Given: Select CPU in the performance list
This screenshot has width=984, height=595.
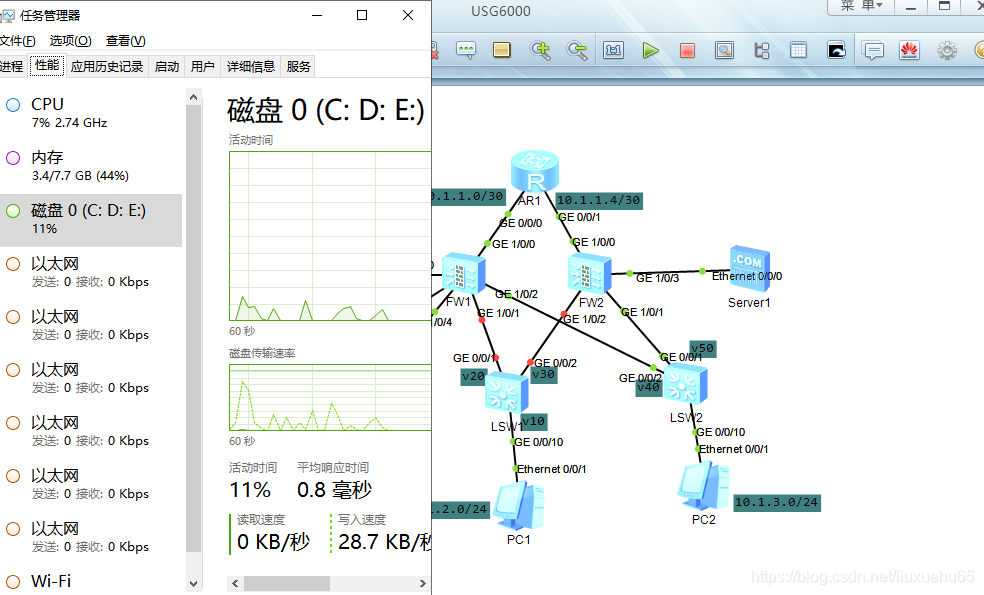Looking at the screenshot, I should (x=91, y=113).
